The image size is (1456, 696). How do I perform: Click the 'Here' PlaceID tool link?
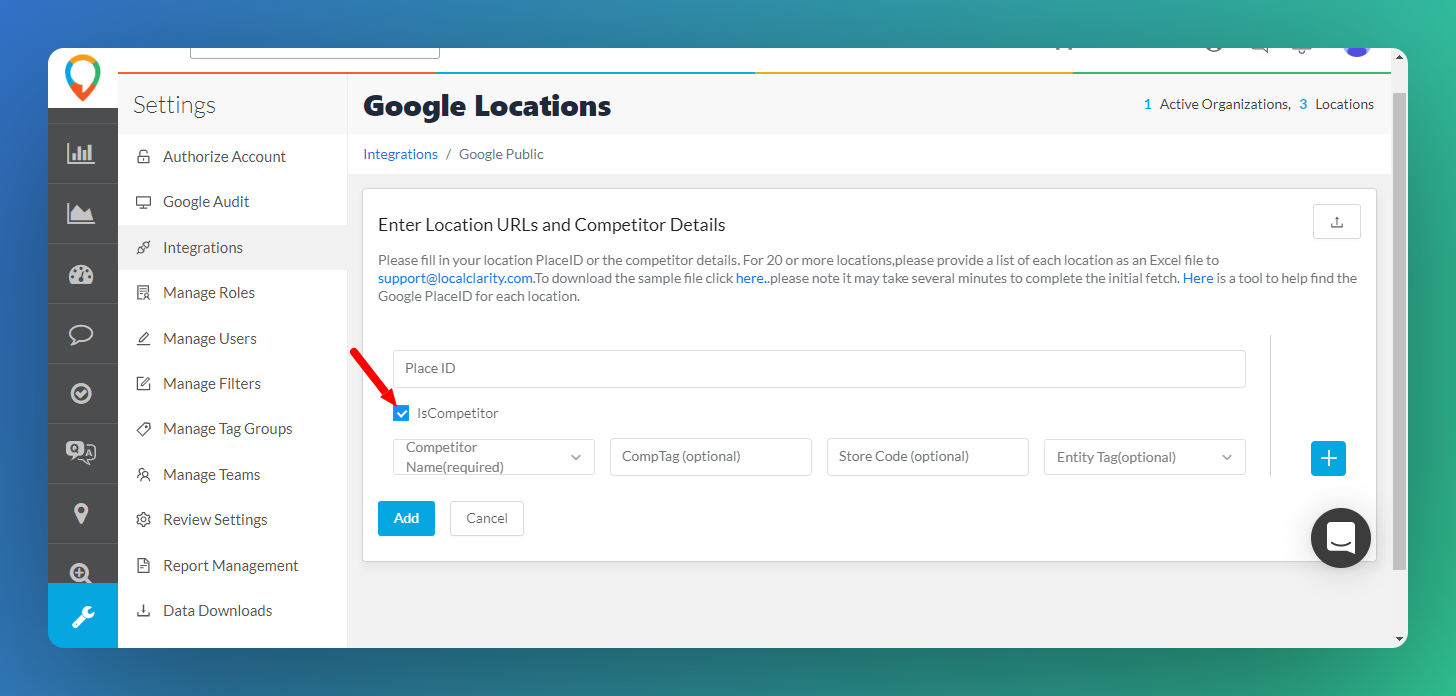tap(1198, 278)
